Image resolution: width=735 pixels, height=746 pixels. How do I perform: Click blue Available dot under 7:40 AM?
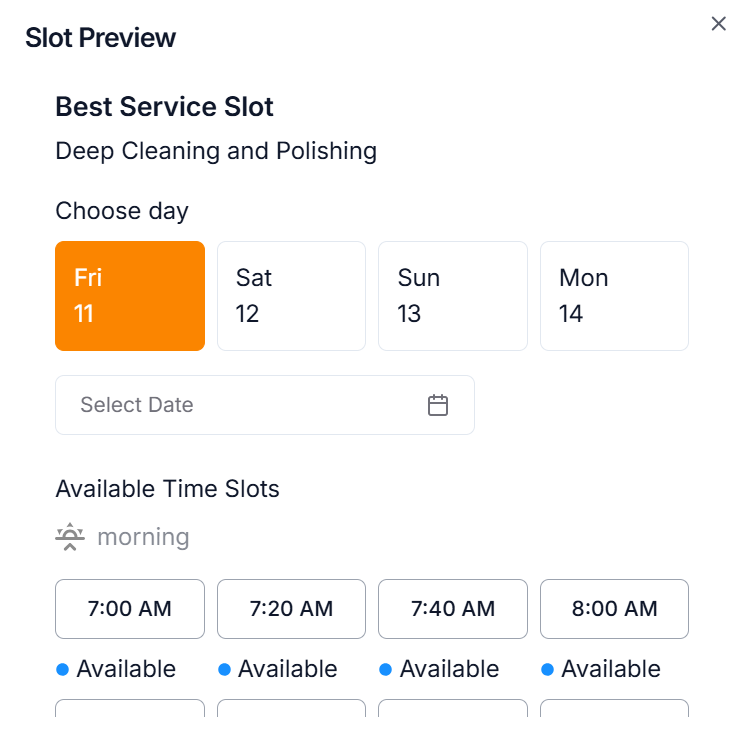[x=386, y=669]
